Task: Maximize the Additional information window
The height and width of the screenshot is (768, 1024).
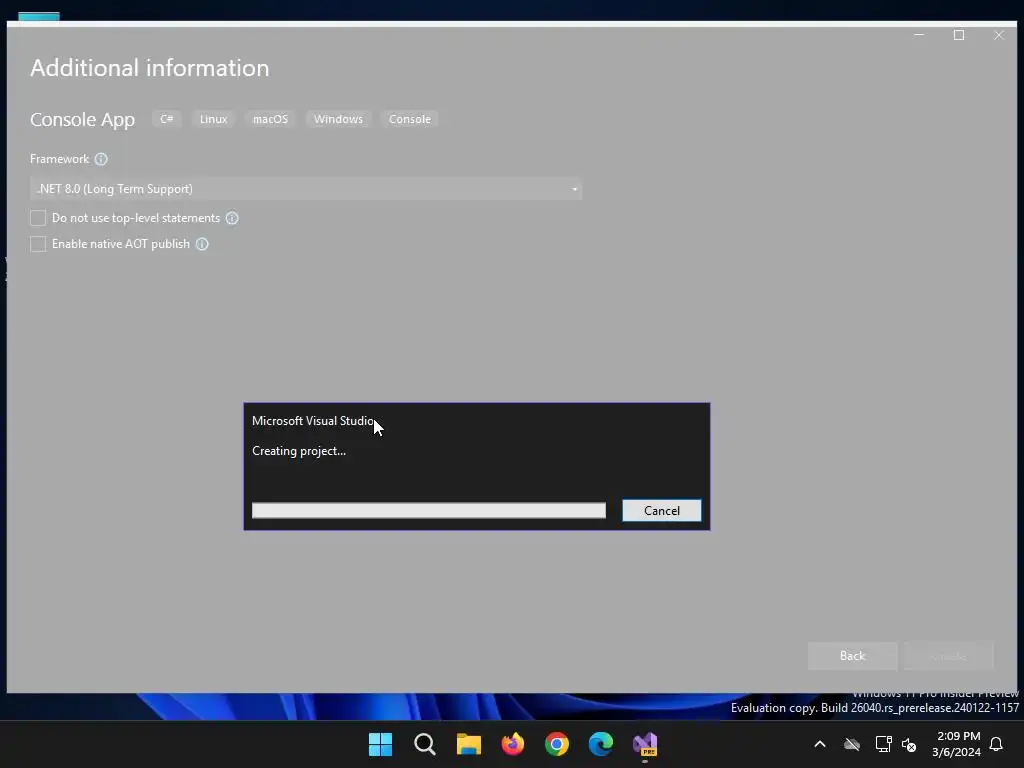Action: pos(959,35)
